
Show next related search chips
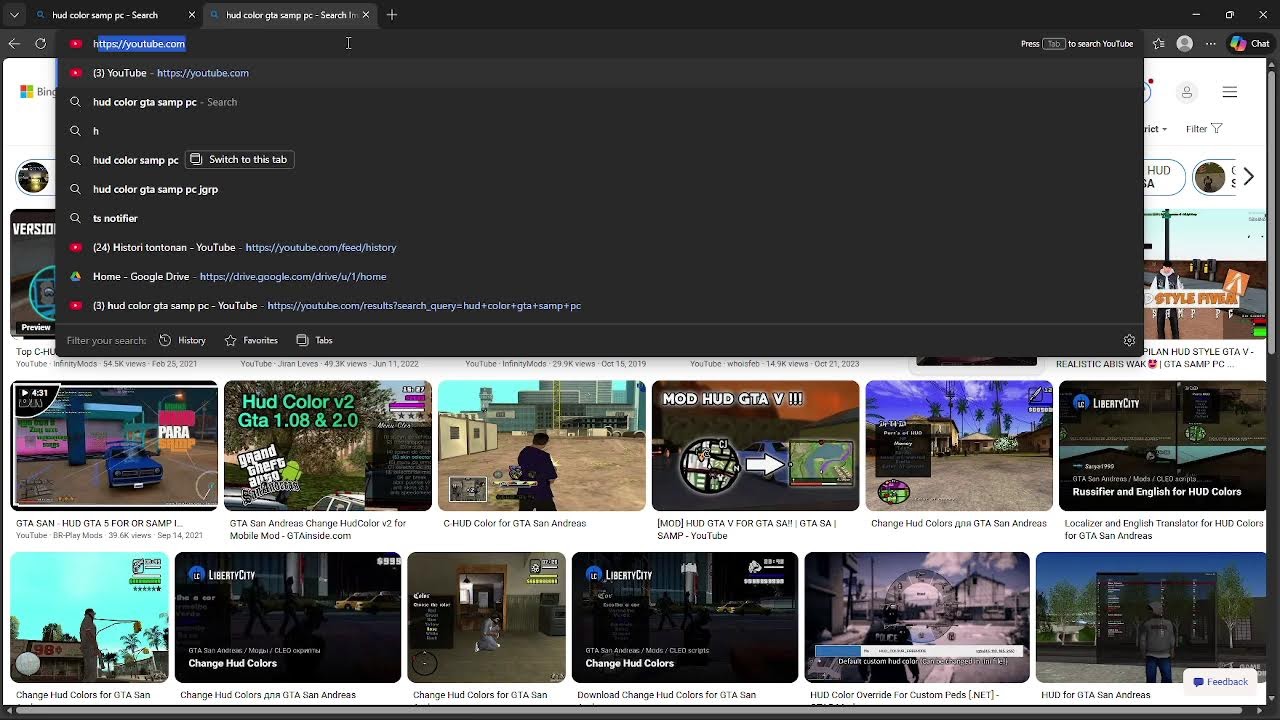[1248, 177]
